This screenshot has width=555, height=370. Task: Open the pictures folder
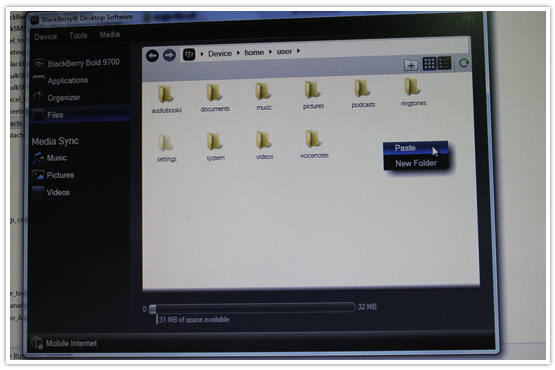coord(313,95)
